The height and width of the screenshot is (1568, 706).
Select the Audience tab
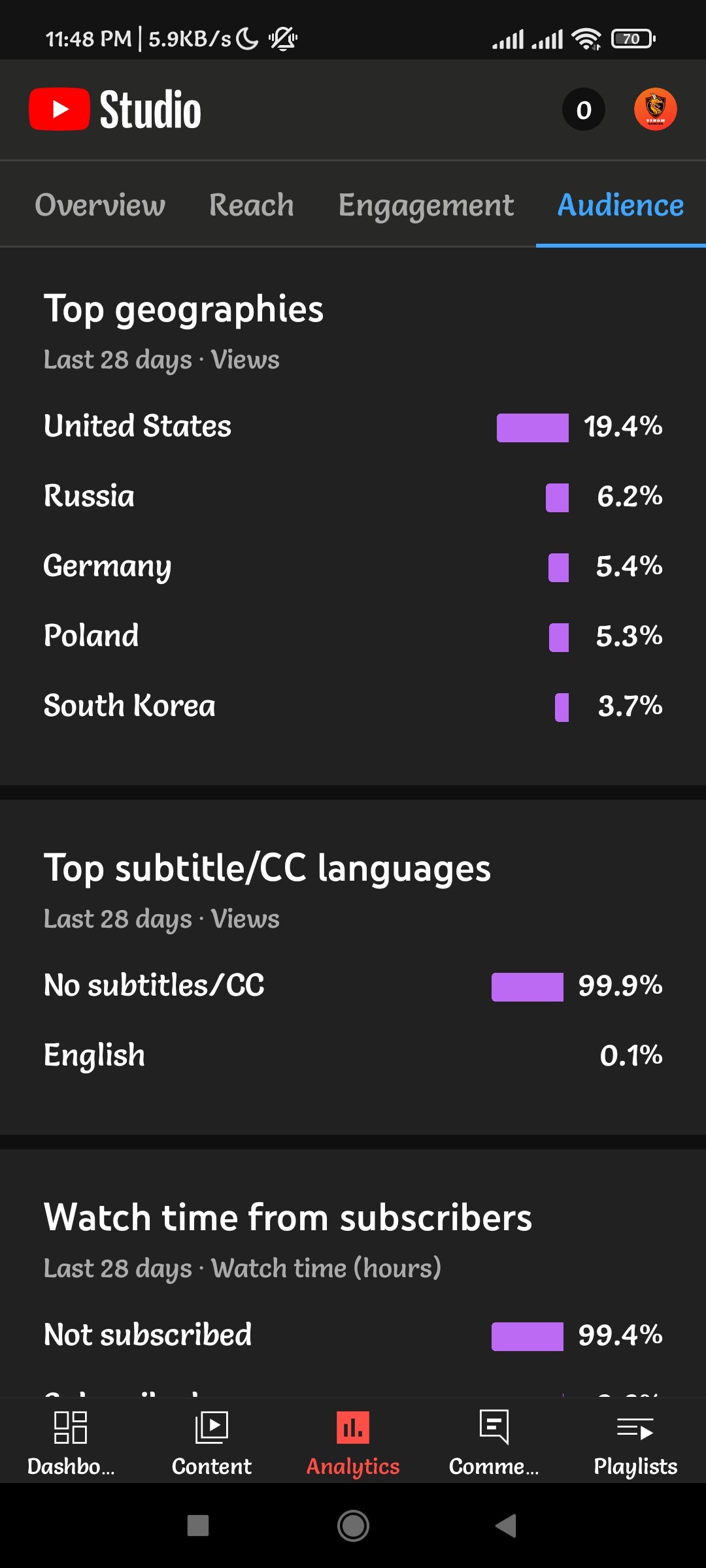click(620, 205)
